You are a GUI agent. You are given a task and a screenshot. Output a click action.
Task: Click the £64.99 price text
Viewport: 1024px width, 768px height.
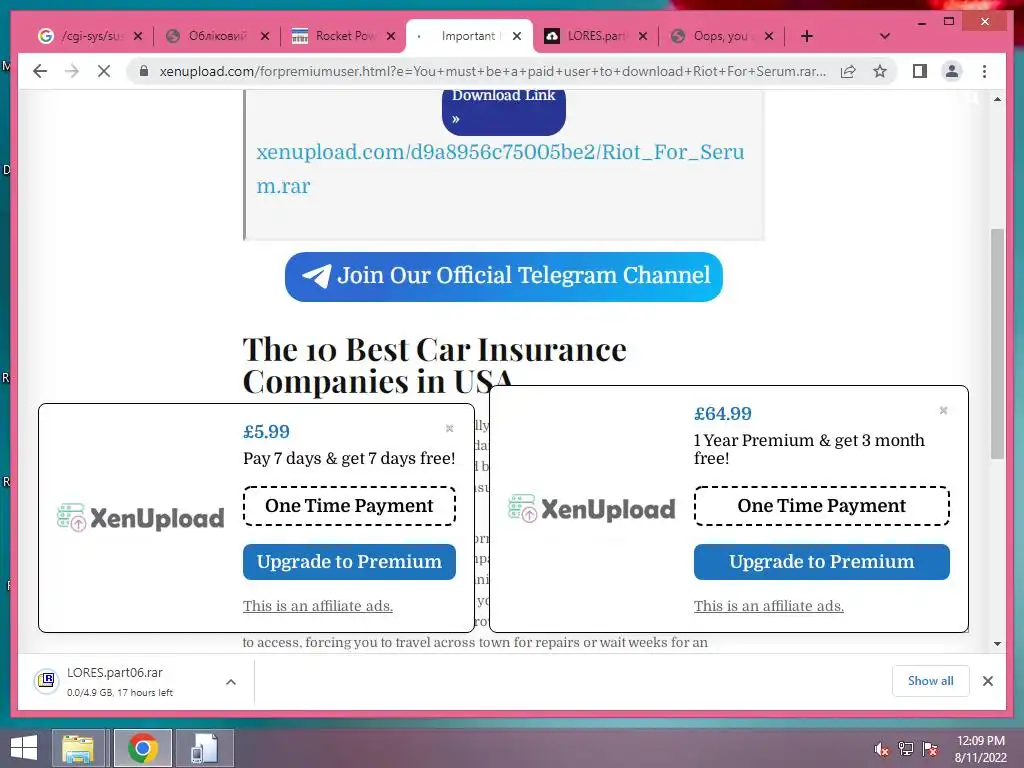(723, 413)
